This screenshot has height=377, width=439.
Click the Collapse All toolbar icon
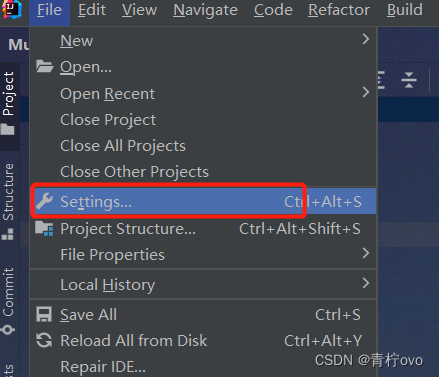[409, 80]
